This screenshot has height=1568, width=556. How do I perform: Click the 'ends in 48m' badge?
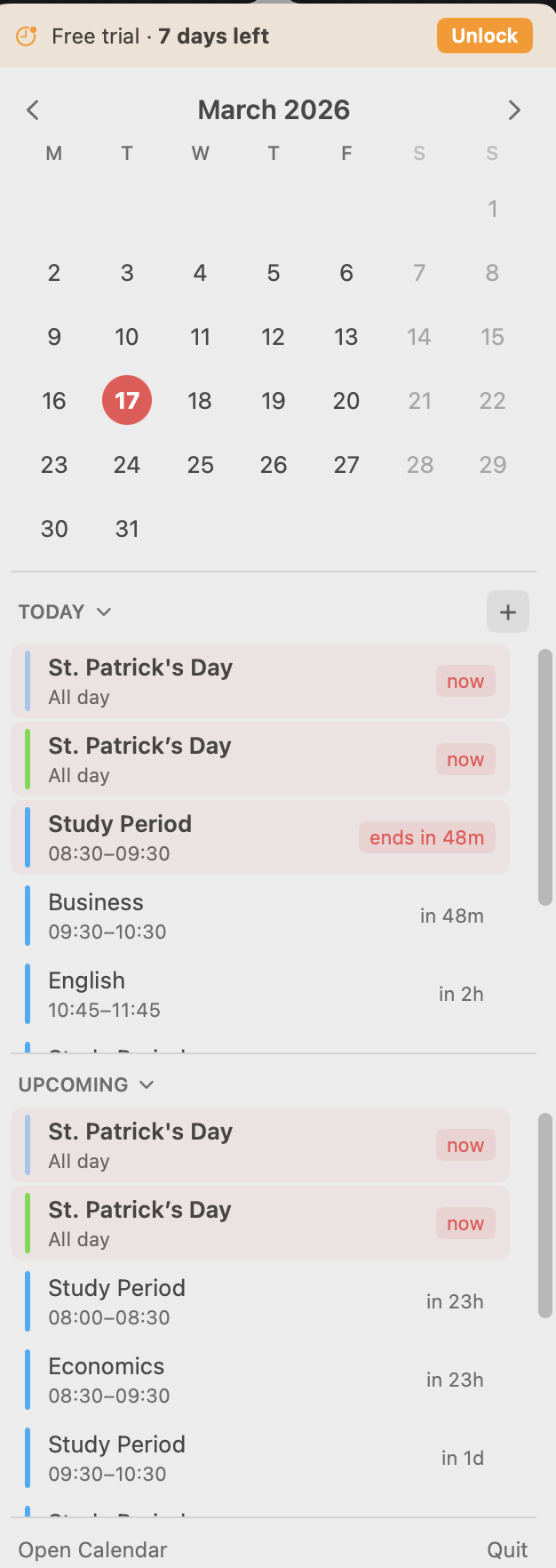tap(426, 837)
